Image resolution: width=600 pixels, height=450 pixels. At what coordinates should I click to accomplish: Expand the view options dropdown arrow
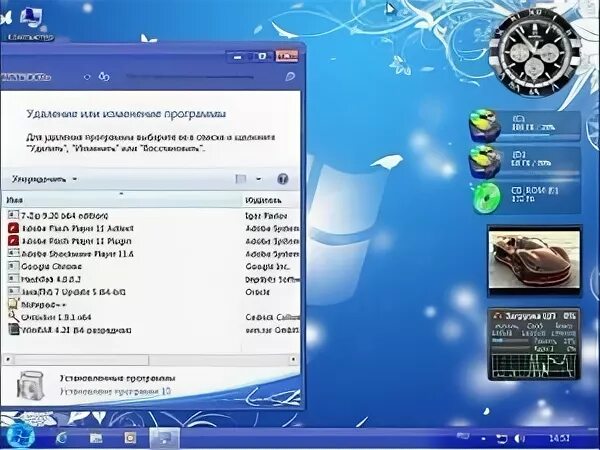(x=259, y=179)
